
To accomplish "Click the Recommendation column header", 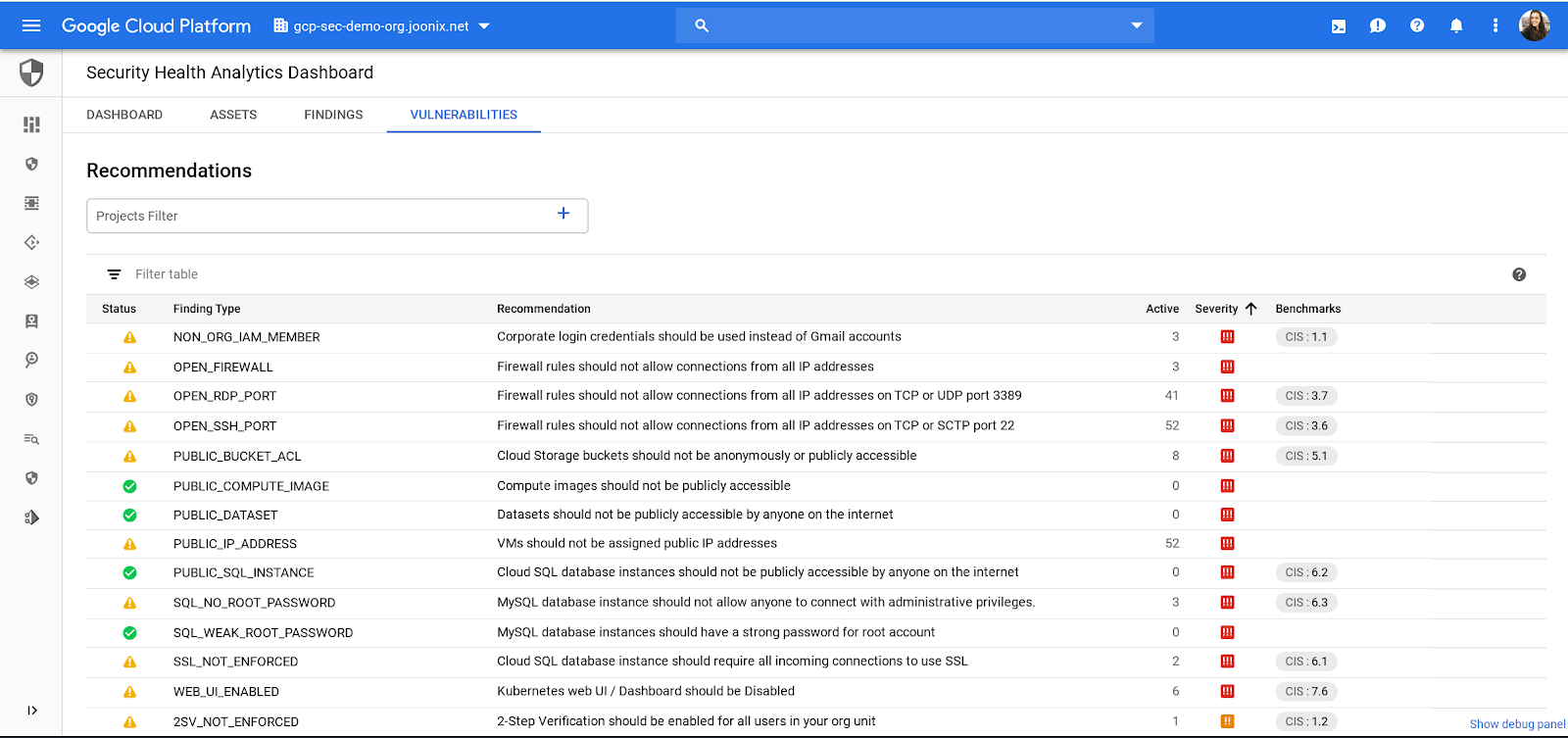I will click(x=544, y=309).
